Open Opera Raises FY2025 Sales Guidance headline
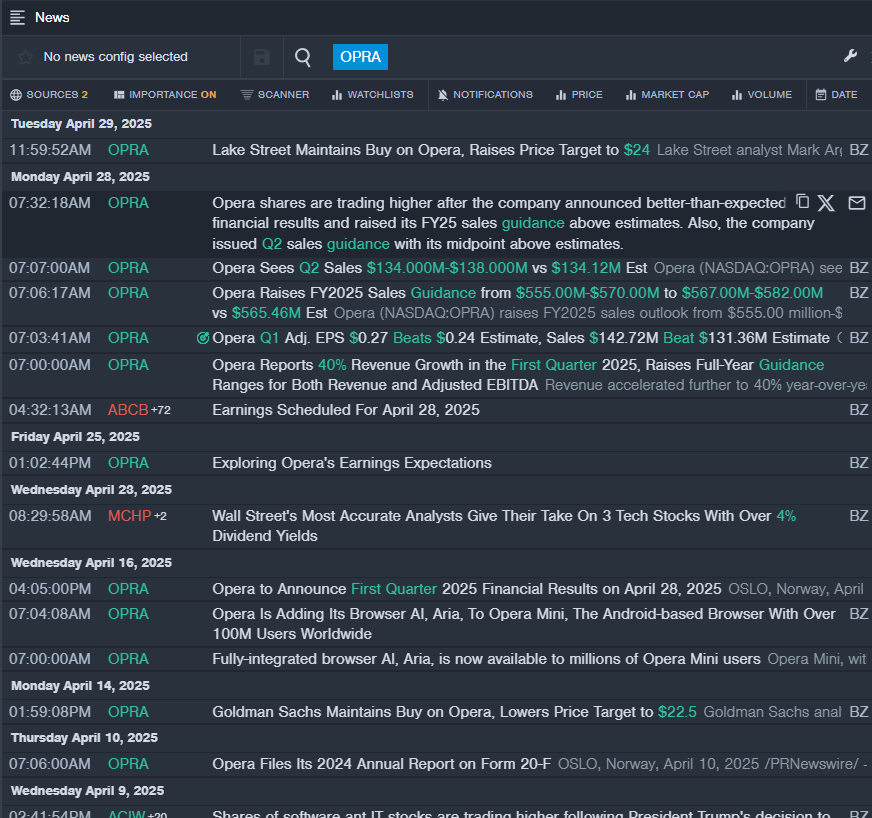 (517, 303)
